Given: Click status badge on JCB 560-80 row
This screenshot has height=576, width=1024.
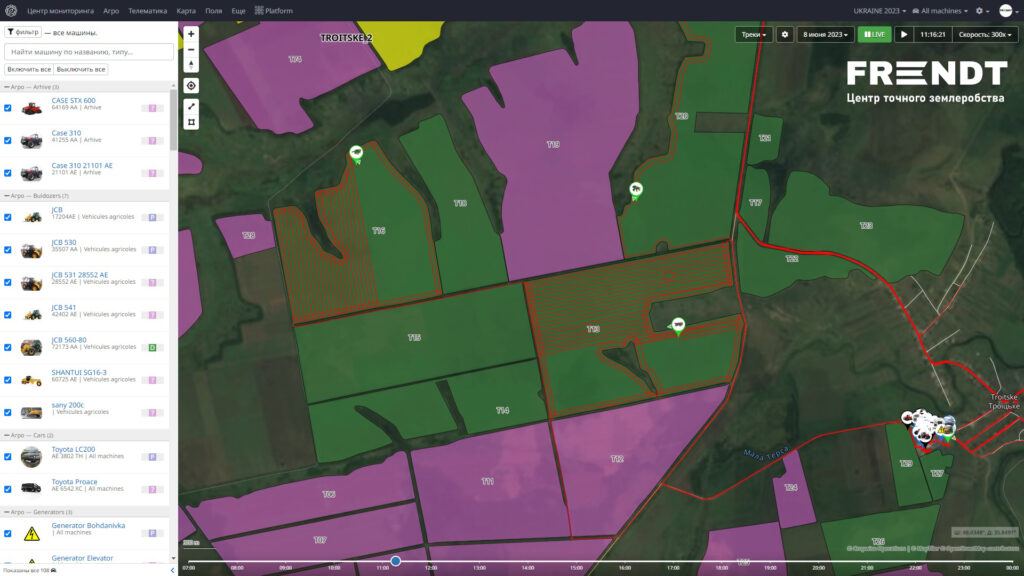Looking at the screenshot, I should click(x=152, y=347).
